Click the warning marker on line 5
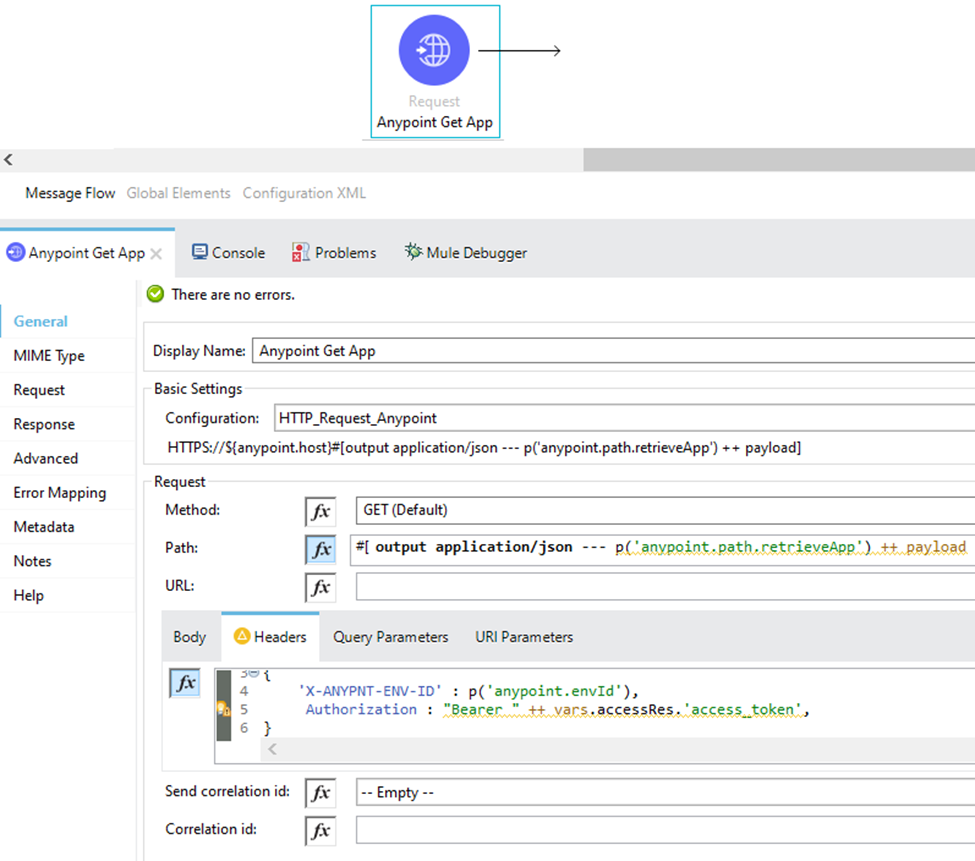This screenshot has height=861, width=975. (x=222, y=709)
